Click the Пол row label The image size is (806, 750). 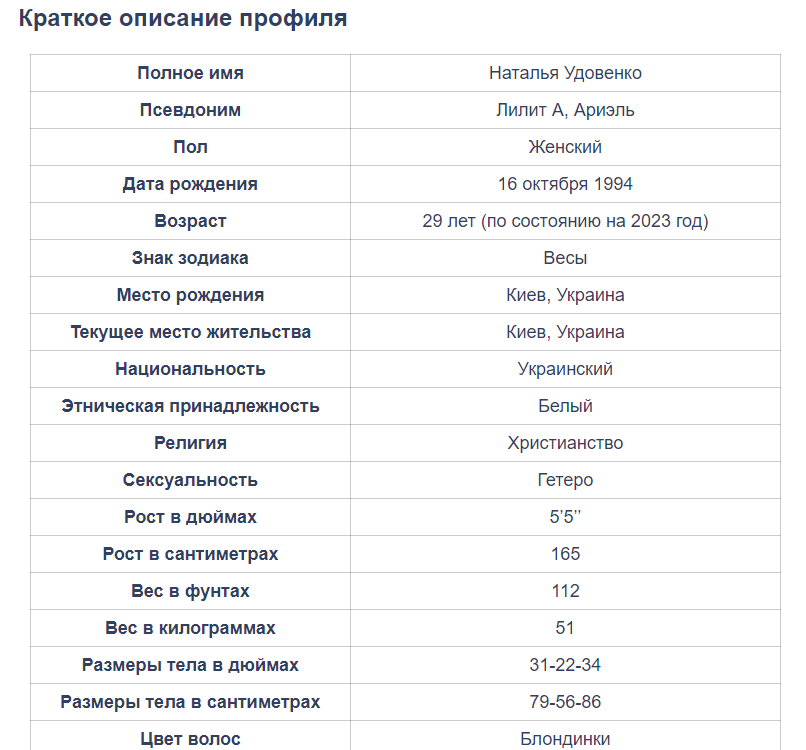coord(190,147)
